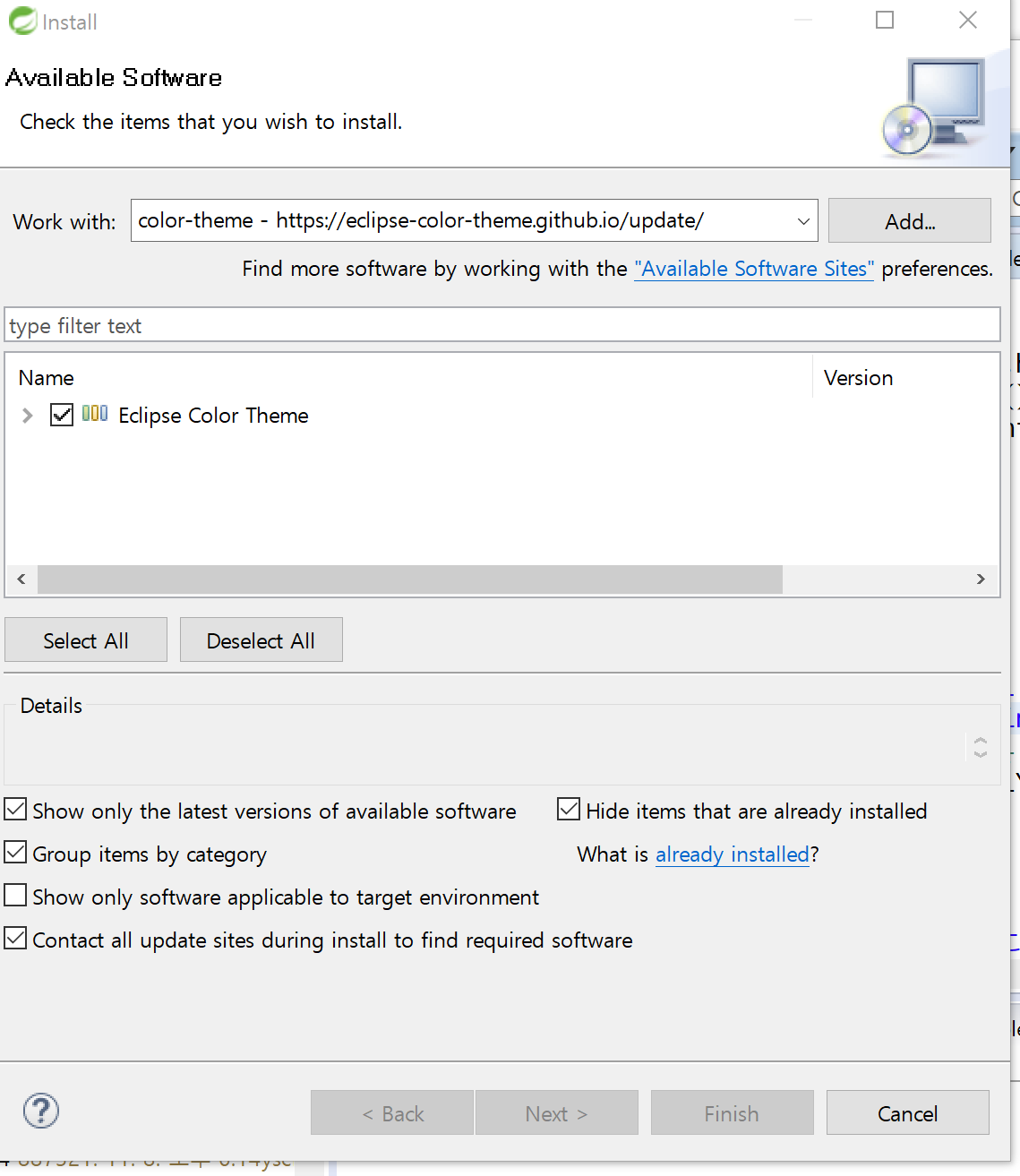The height and width of the screenshot is (1176, 1020).
Task: Click the scroll right arrow of software list
Action: [x=981, y=579]
